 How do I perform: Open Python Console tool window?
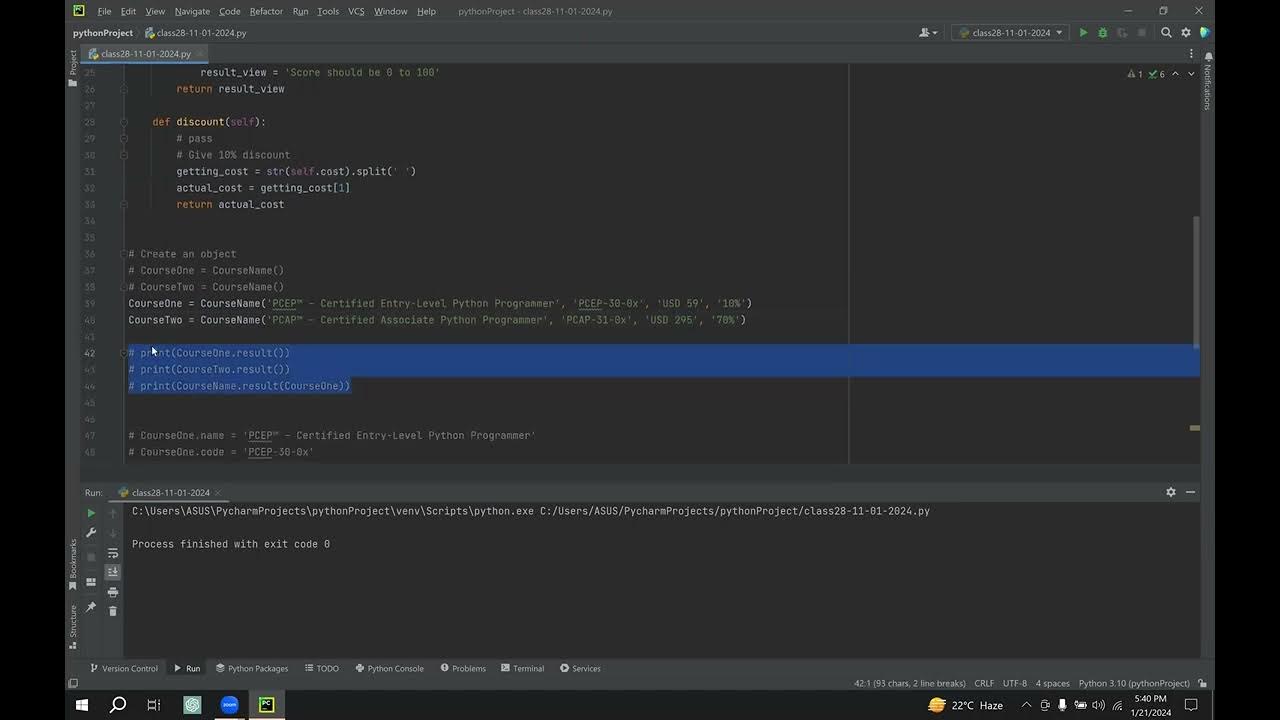(x=389, y=668)
